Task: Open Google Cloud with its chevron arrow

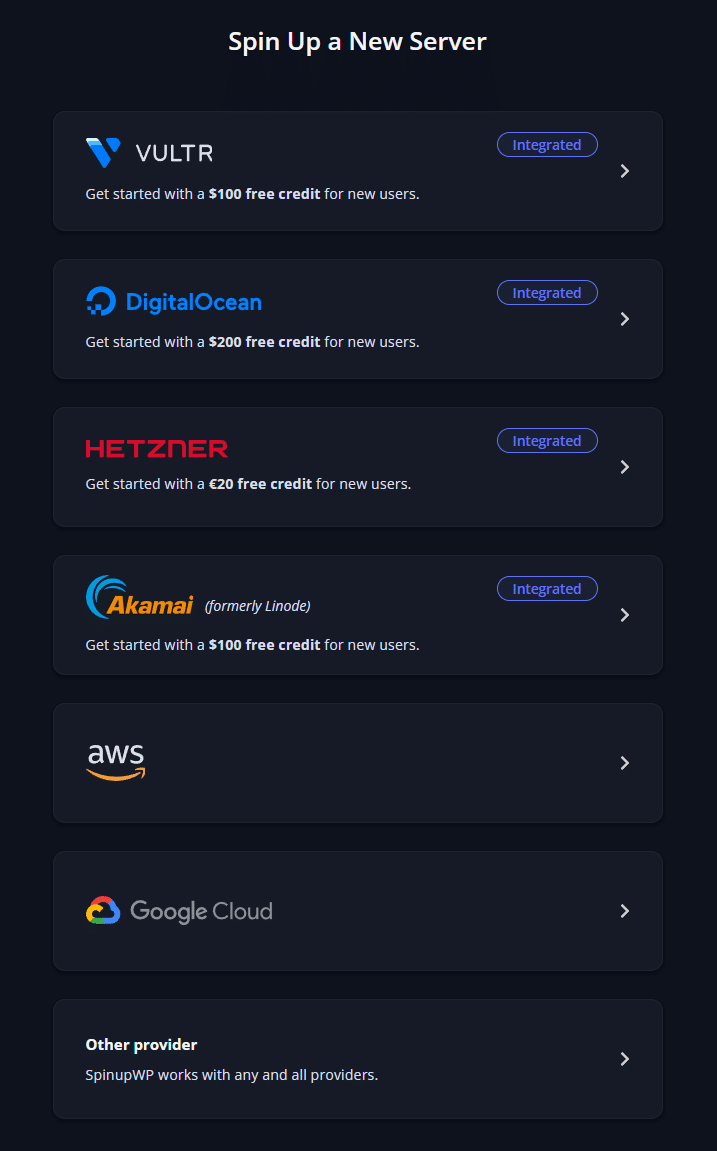Action: (625, 911)
